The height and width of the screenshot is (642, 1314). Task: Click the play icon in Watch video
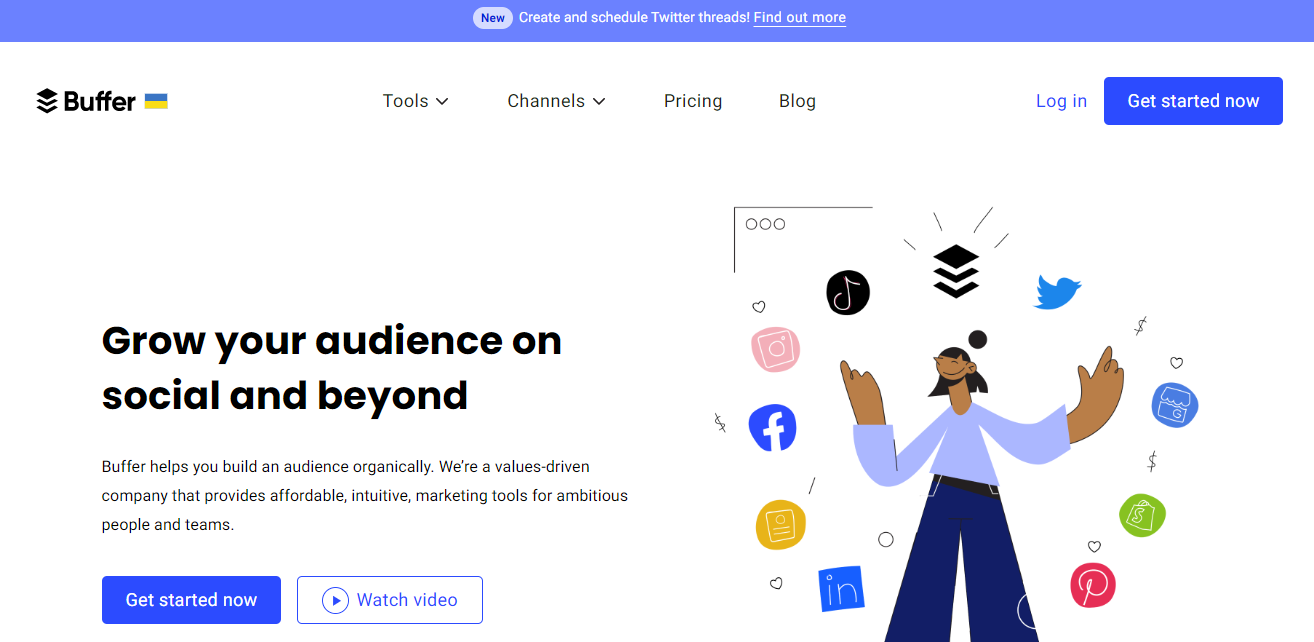[x=335, y=600]
